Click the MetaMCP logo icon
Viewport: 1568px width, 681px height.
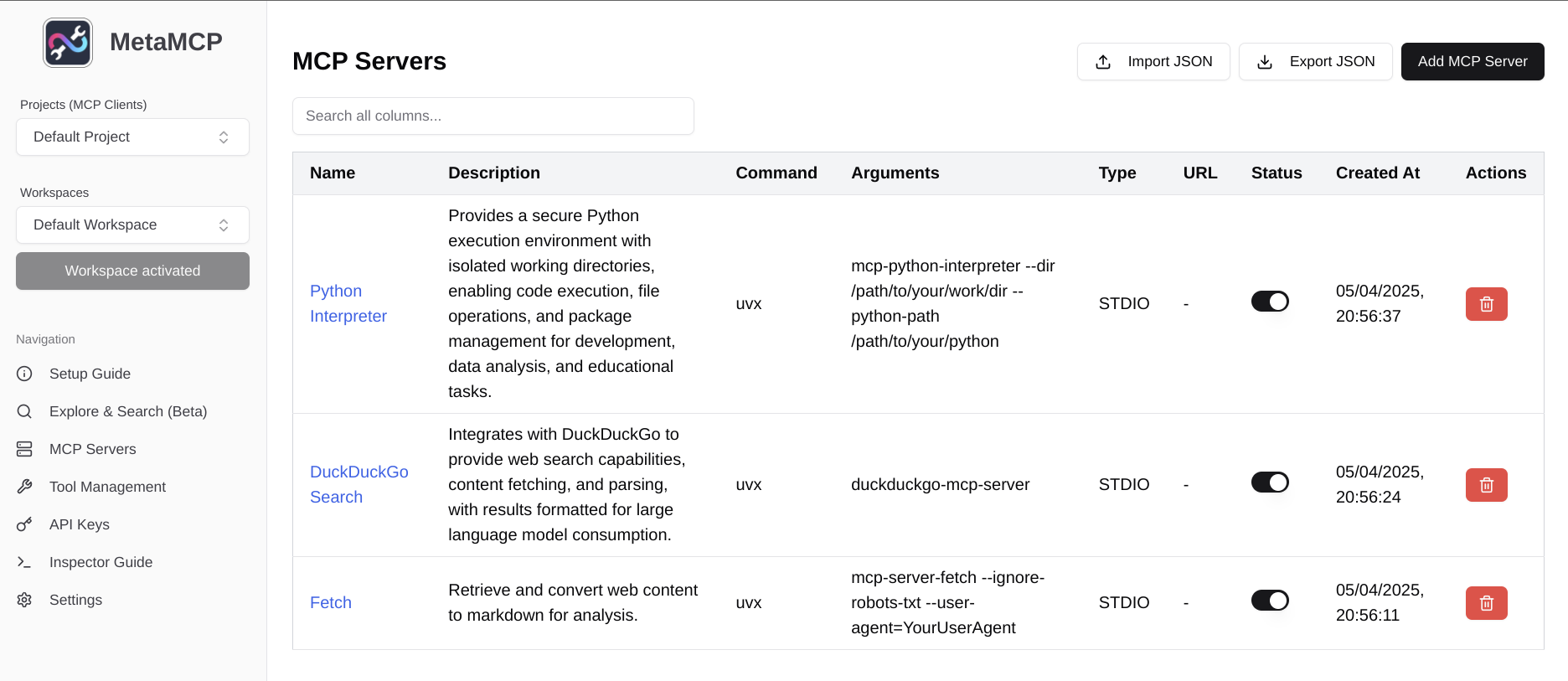(68, 43)
